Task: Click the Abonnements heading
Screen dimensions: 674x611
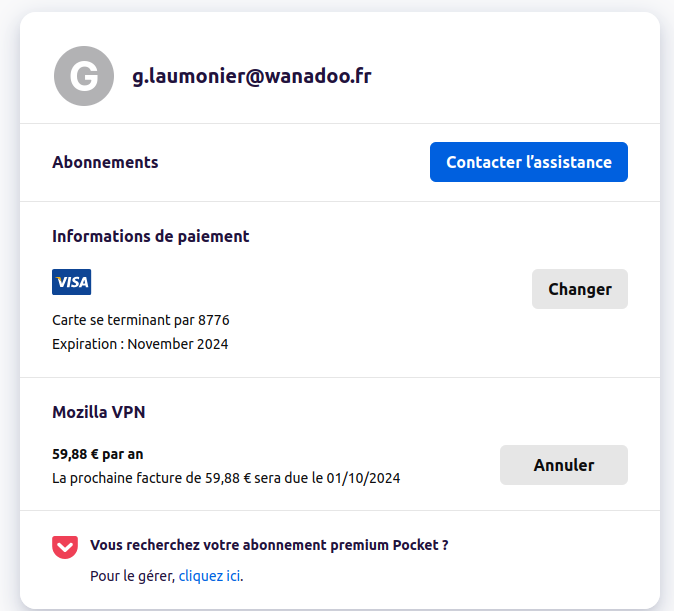Action: [x=105, y=162]
